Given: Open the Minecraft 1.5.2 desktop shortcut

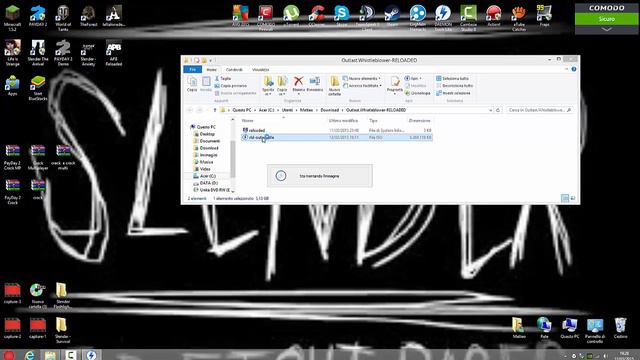Looking at the screenshot, I should point(13,18).
